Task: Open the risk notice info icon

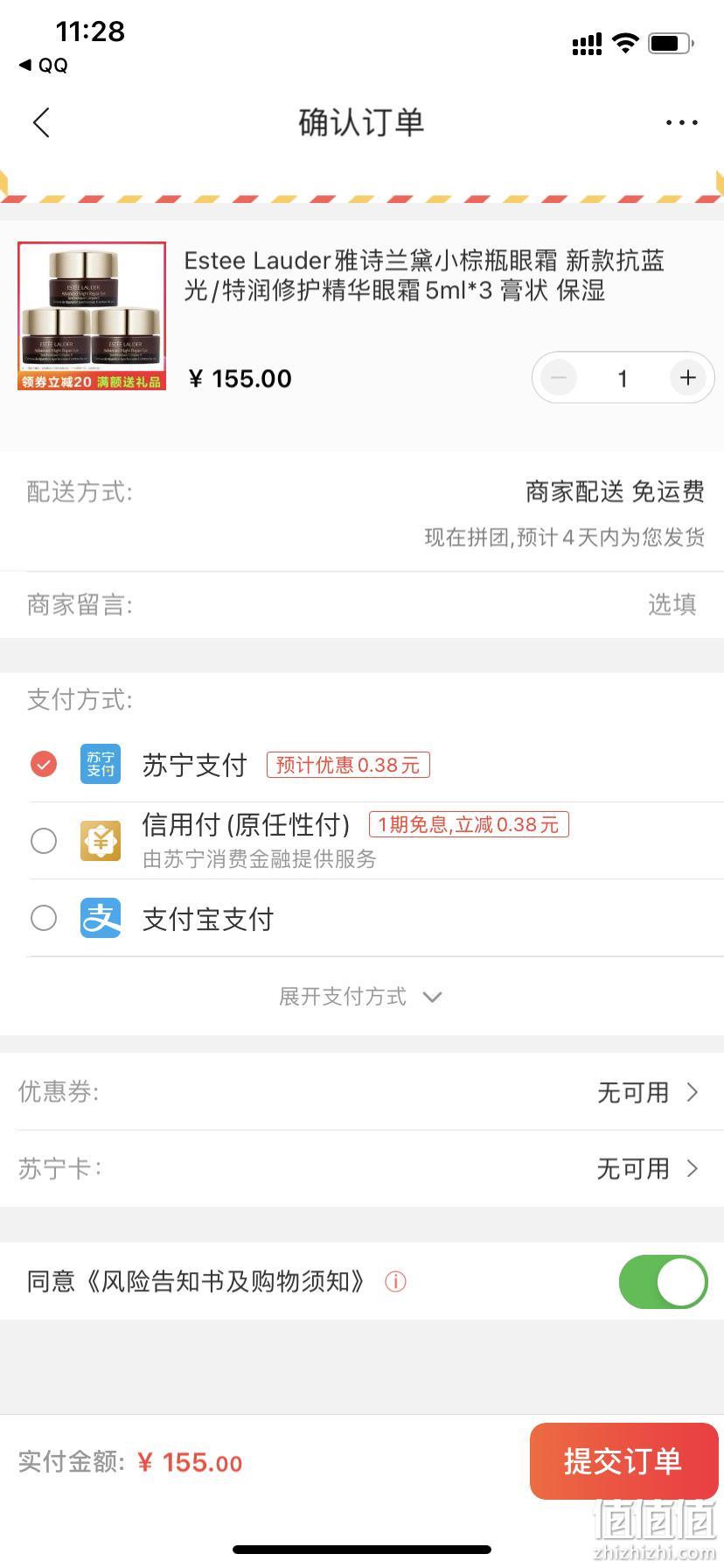Action: point(395,1282)
